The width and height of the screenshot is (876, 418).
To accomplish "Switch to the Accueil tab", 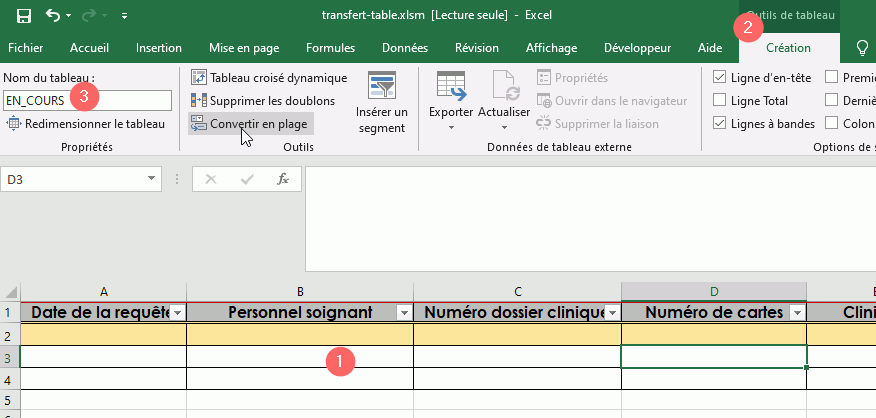I will pos(89,48).
